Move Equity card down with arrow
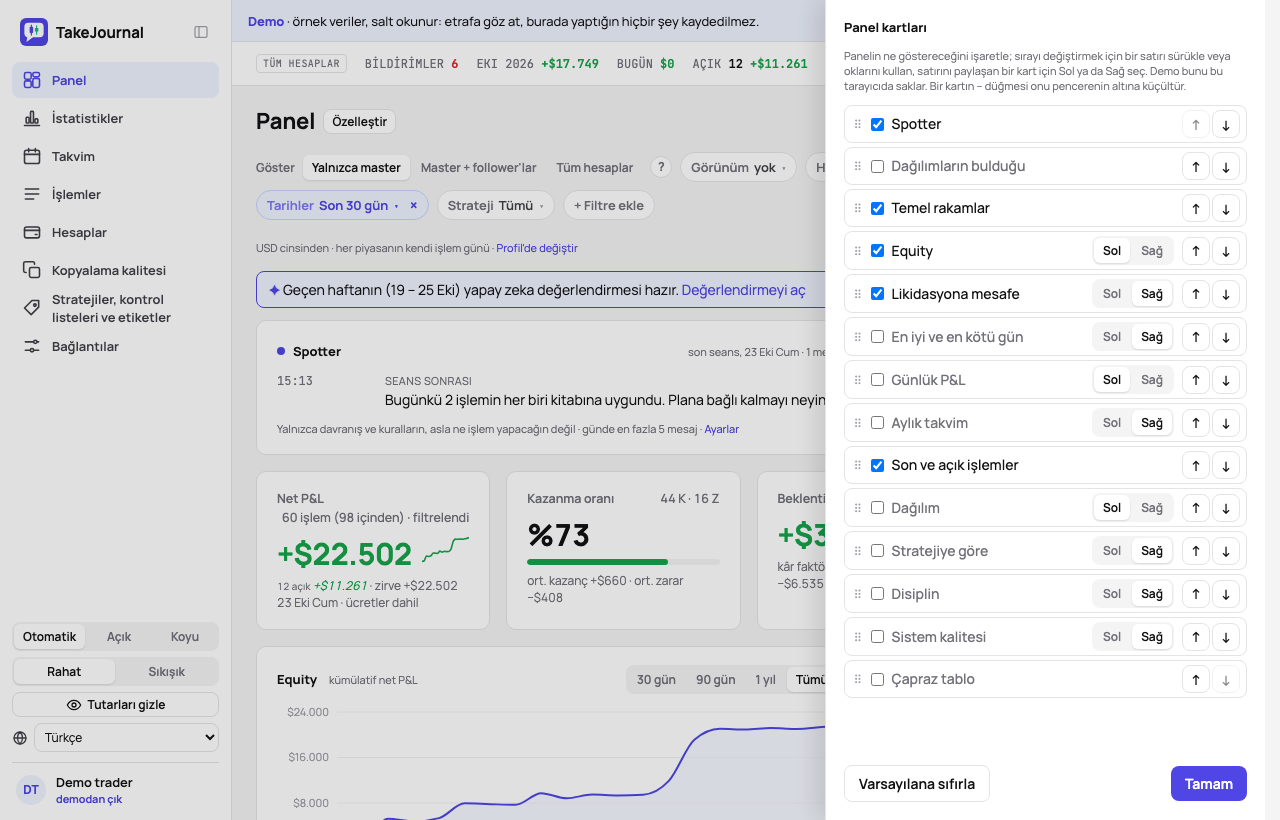The width and height of the screenshot is (1280, 820). (x=1225, y=251)
